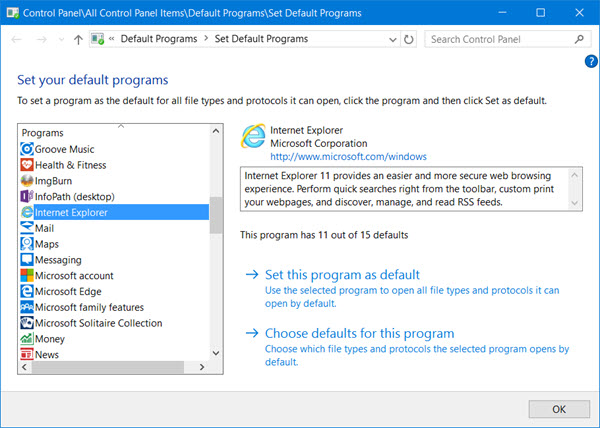Click the Messaging chat icon
The width and height of the screenshot is (600, 428).
pyautogui.click(x=27, y=260)
